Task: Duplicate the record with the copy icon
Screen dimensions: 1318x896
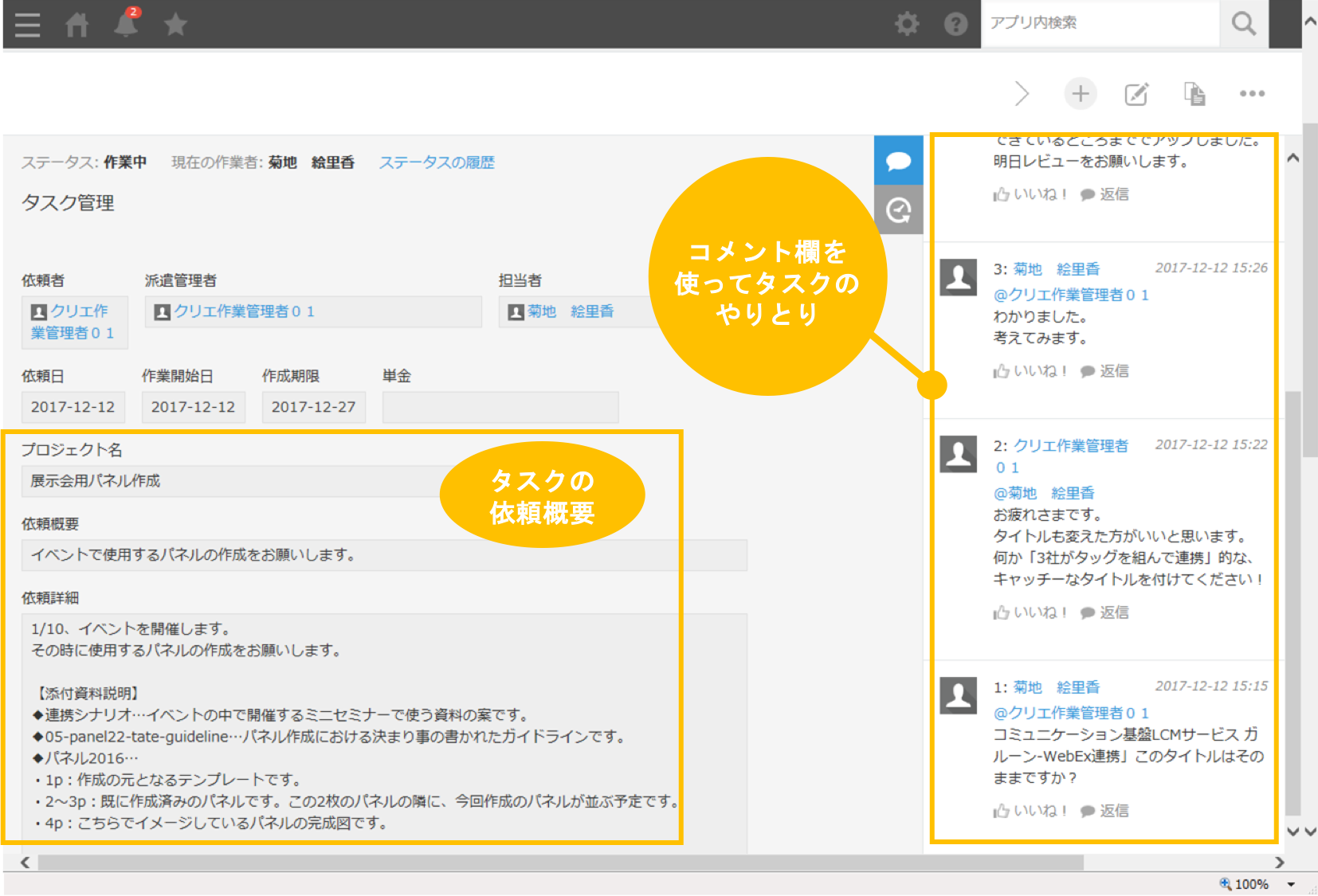Action: [1193, 93]
